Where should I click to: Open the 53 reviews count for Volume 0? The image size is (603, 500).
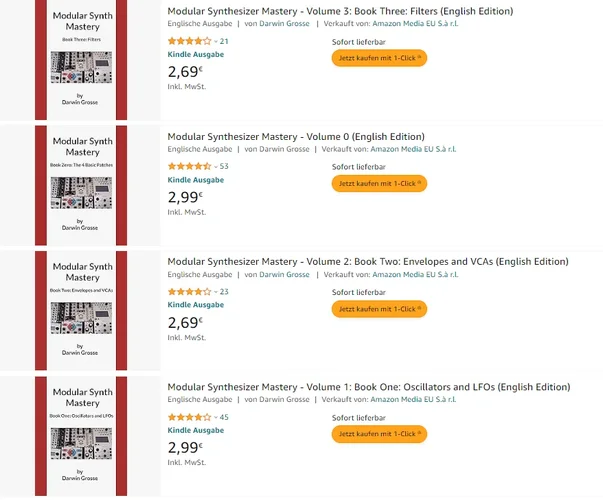[224, 166]
